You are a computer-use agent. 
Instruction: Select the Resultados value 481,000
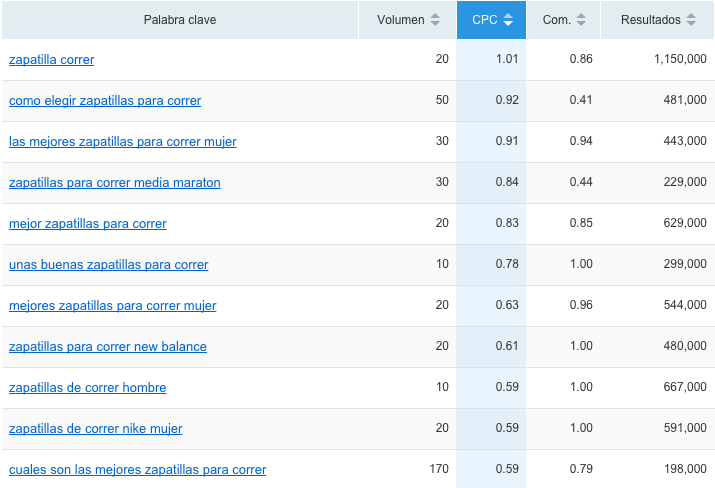(x=685, y=100)
